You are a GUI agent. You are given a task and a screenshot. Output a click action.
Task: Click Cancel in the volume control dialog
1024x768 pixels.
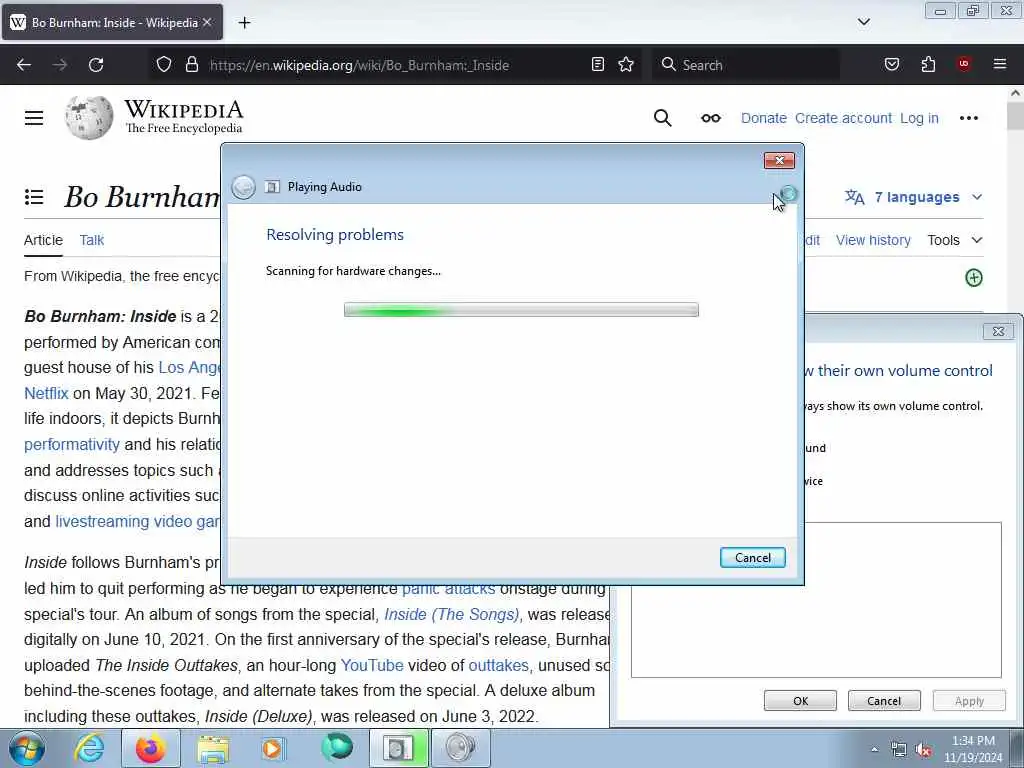coord(884,701)
